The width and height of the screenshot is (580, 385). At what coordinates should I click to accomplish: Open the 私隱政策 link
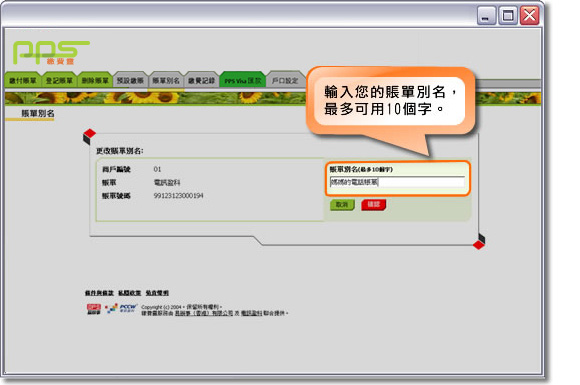[x=129, y=293]
